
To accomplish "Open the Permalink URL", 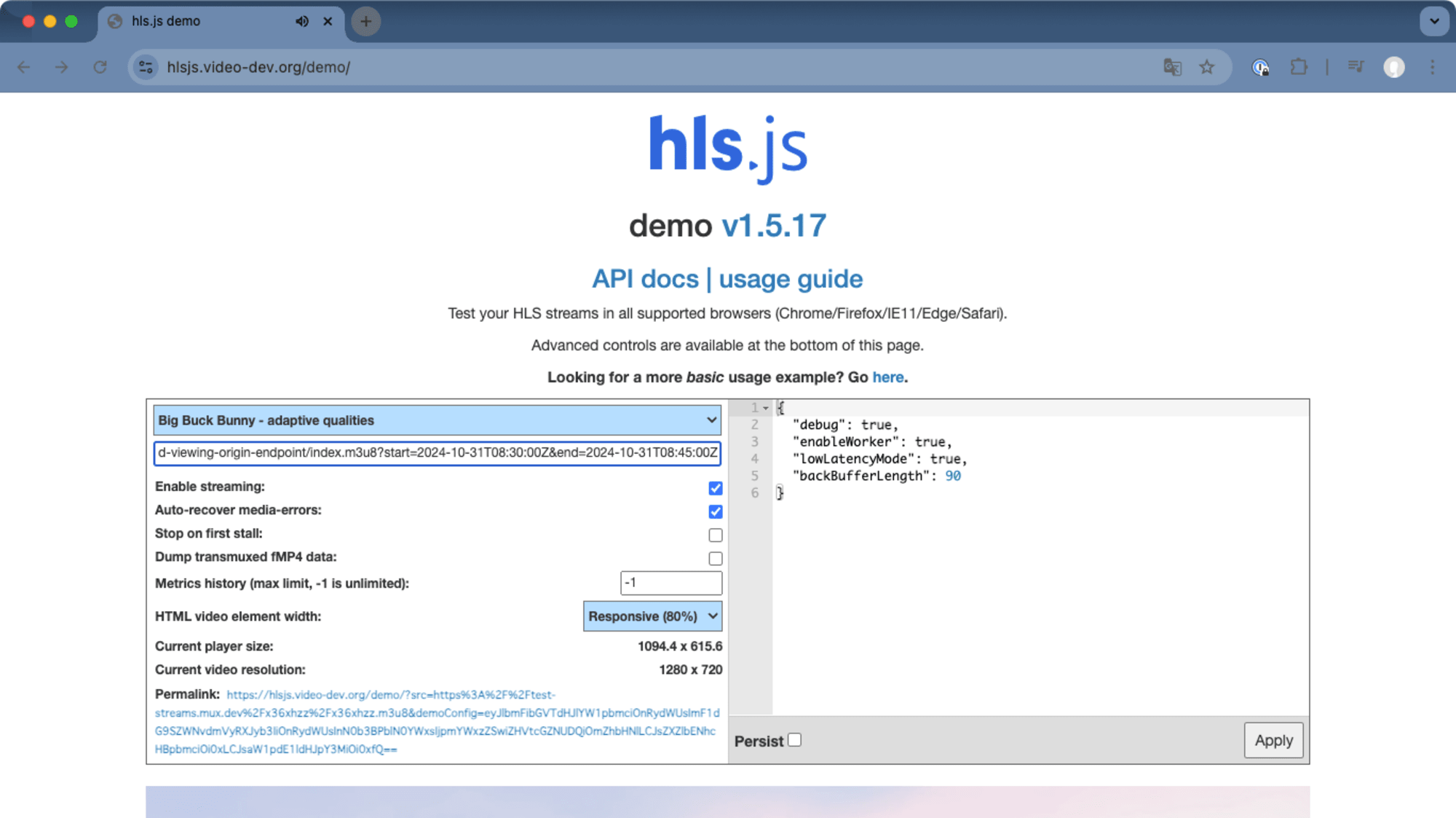I will coord(437,722).
